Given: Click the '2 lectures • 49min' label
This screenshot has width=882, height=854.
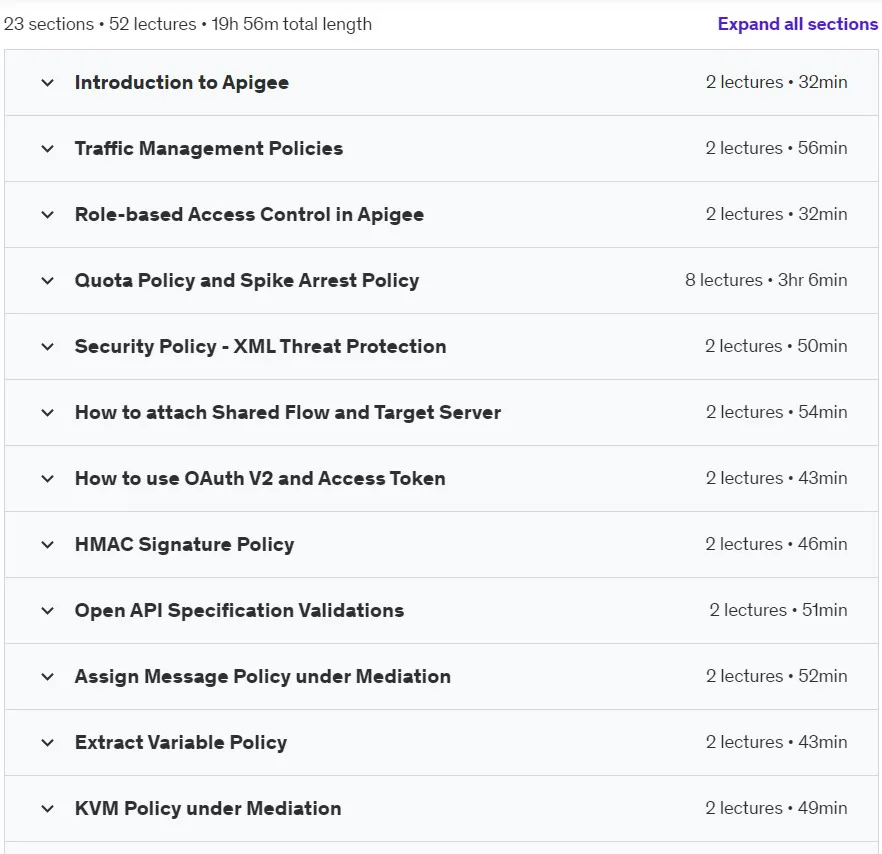Looking at the screenshot, I should [776, 808].
